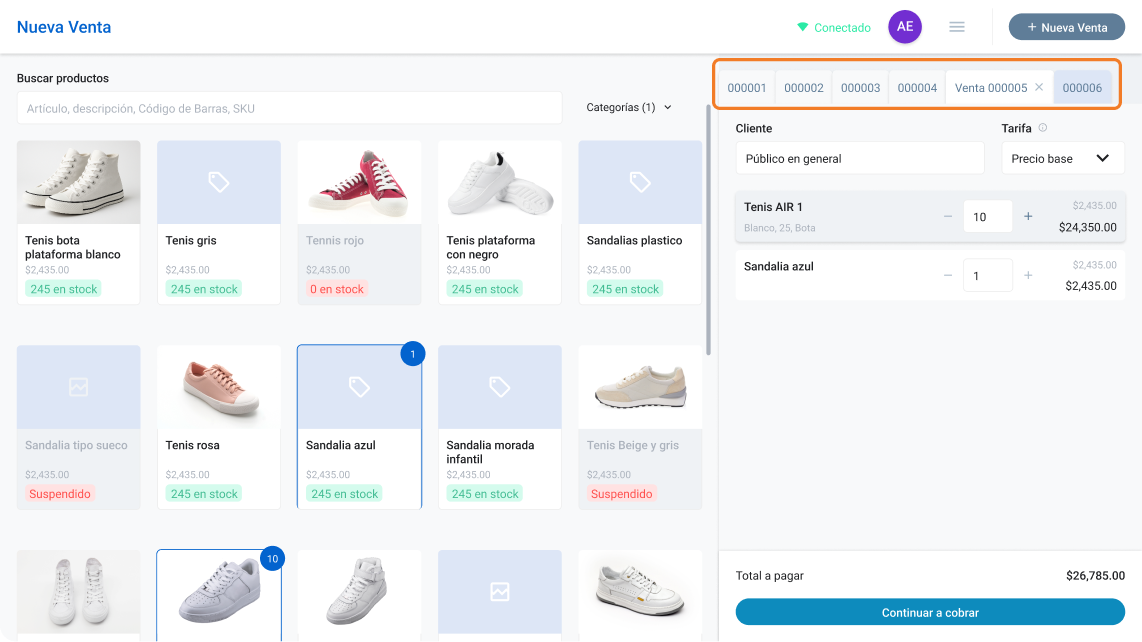Viewport: 1142px width, 642px height.
Task: Select white sneaker with yellow tag thumbnail
Action: click(640, 592)
